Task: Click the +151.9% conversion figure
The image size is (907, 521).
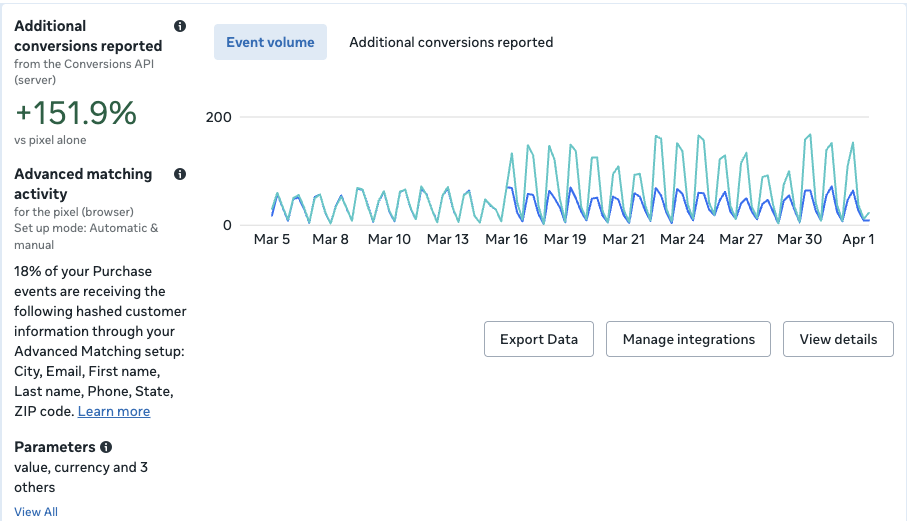Action: click(x=76, y=113)
